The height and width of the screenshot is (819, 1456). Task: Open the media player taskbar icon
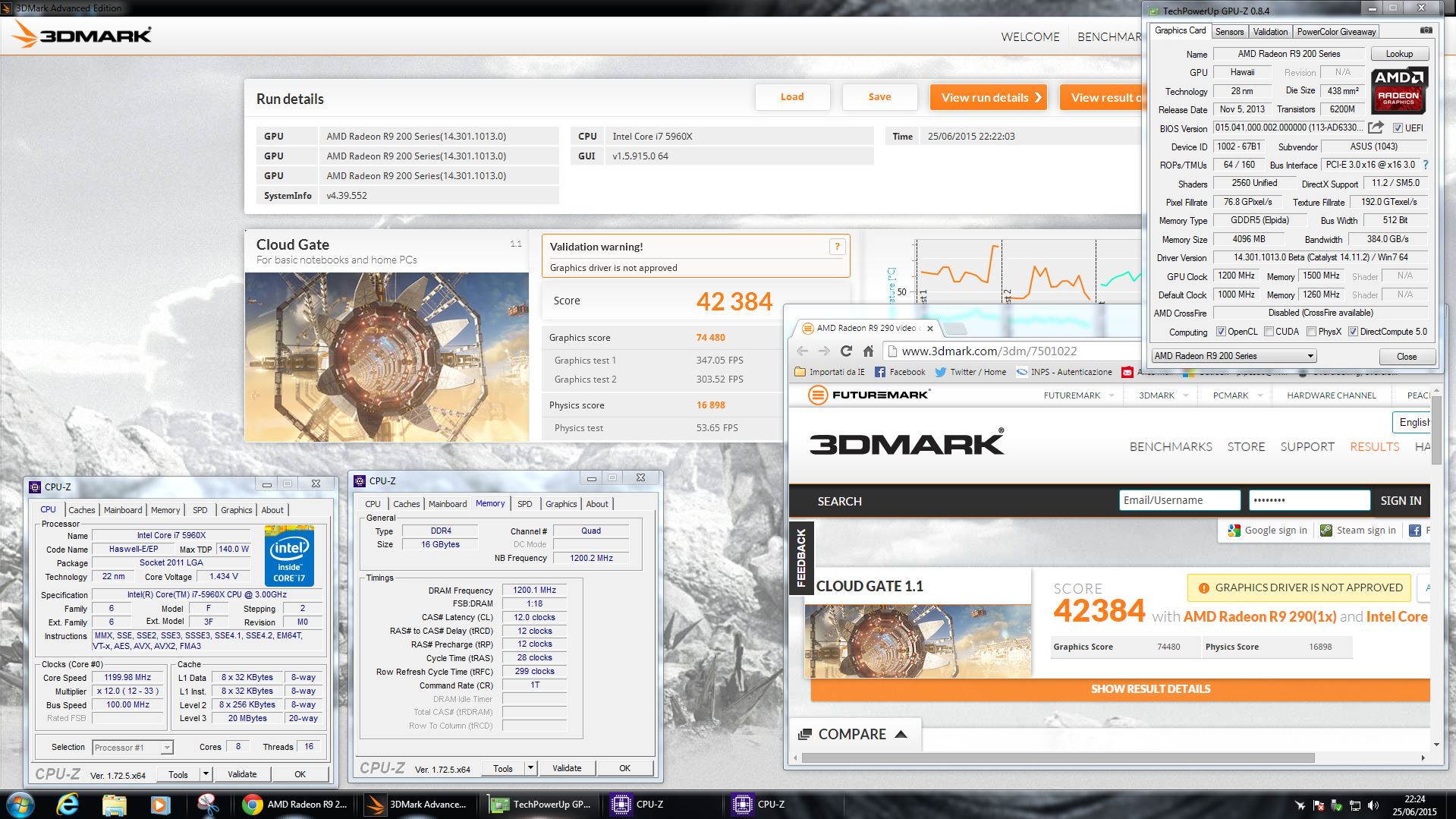[x=160, y=805]
